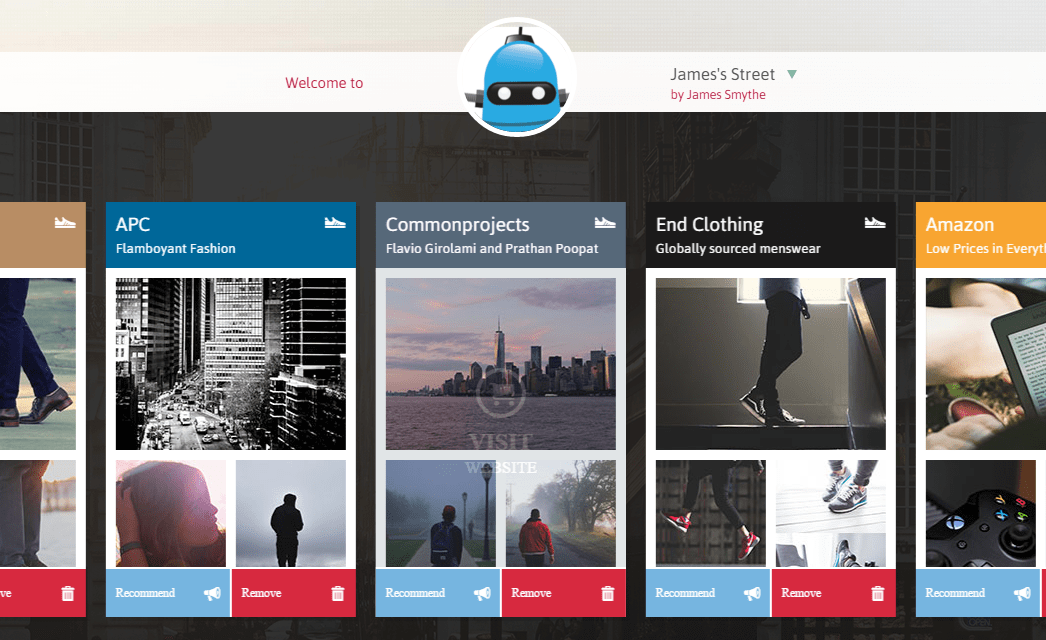Remove the End Clothing store
This screenshot has height=640, width=1046.
point(834,593)
